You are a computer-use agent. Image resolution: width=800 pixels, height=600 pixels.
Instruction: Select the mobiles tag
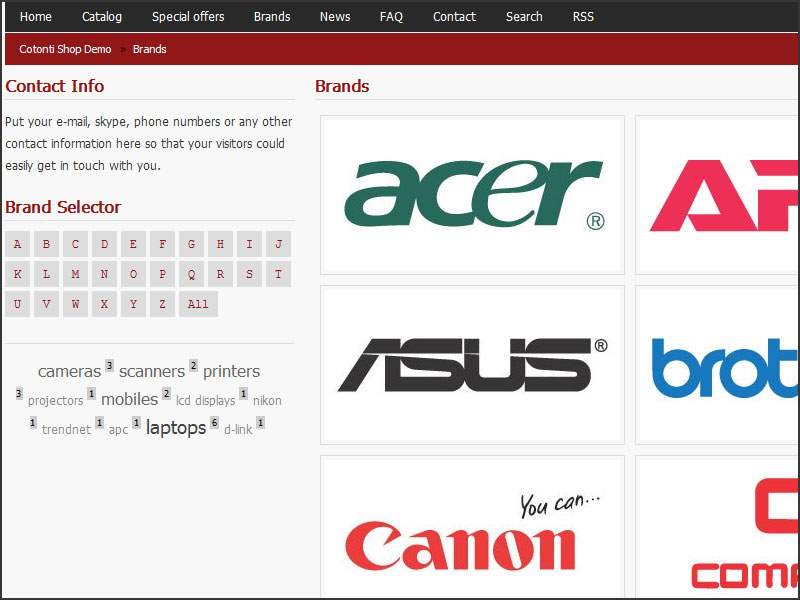(x=129, y=399)
